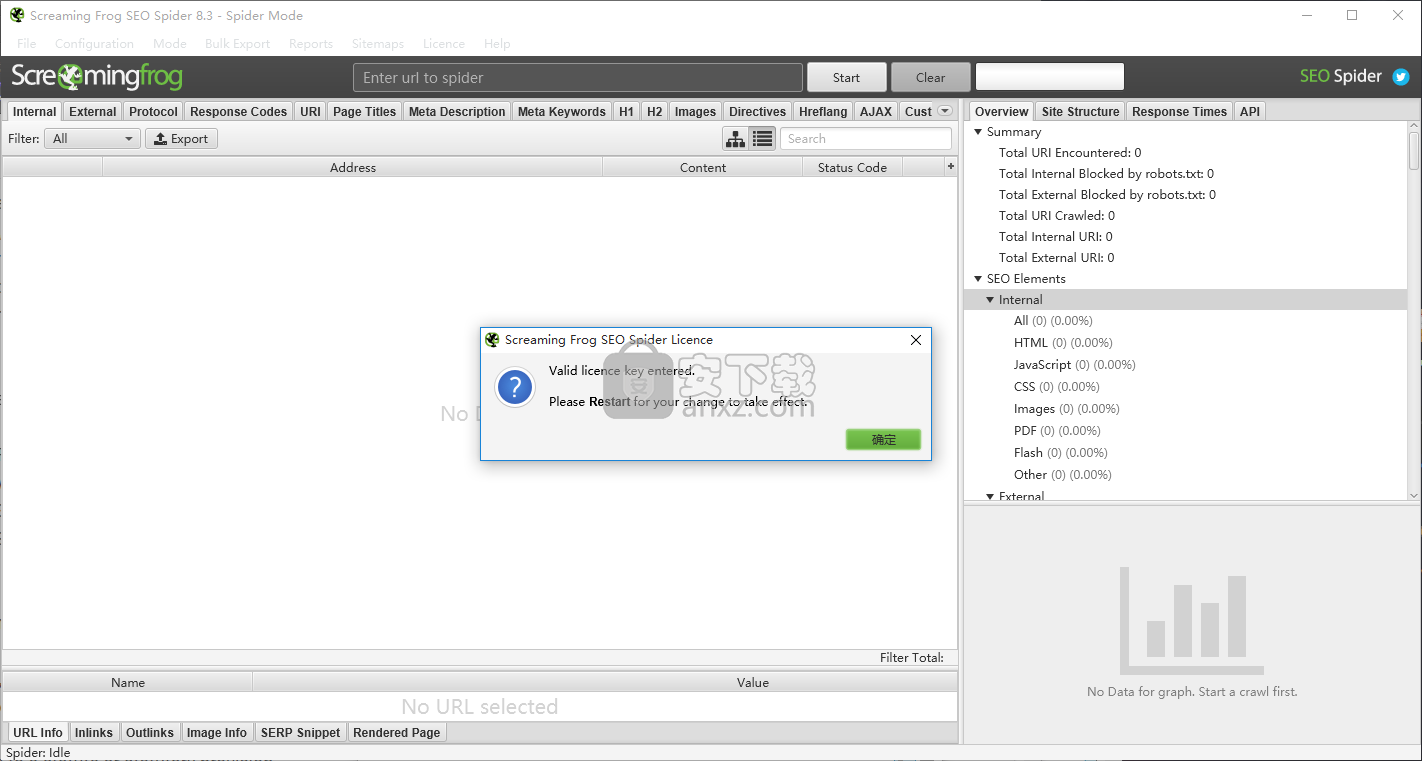Switch to the Directives tab
The height and width of the screenshot is (761, 1422).
coord(757,112)
